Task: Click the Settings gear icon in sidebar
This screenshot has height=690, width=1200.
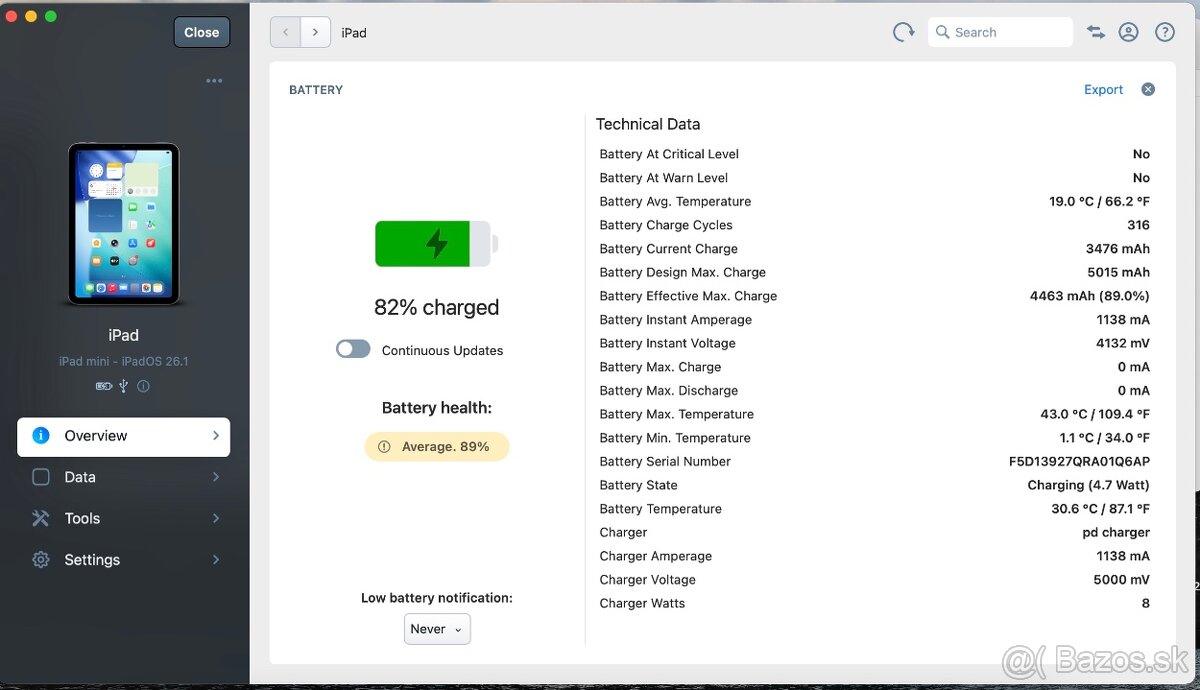Action: tap(41, 560)
